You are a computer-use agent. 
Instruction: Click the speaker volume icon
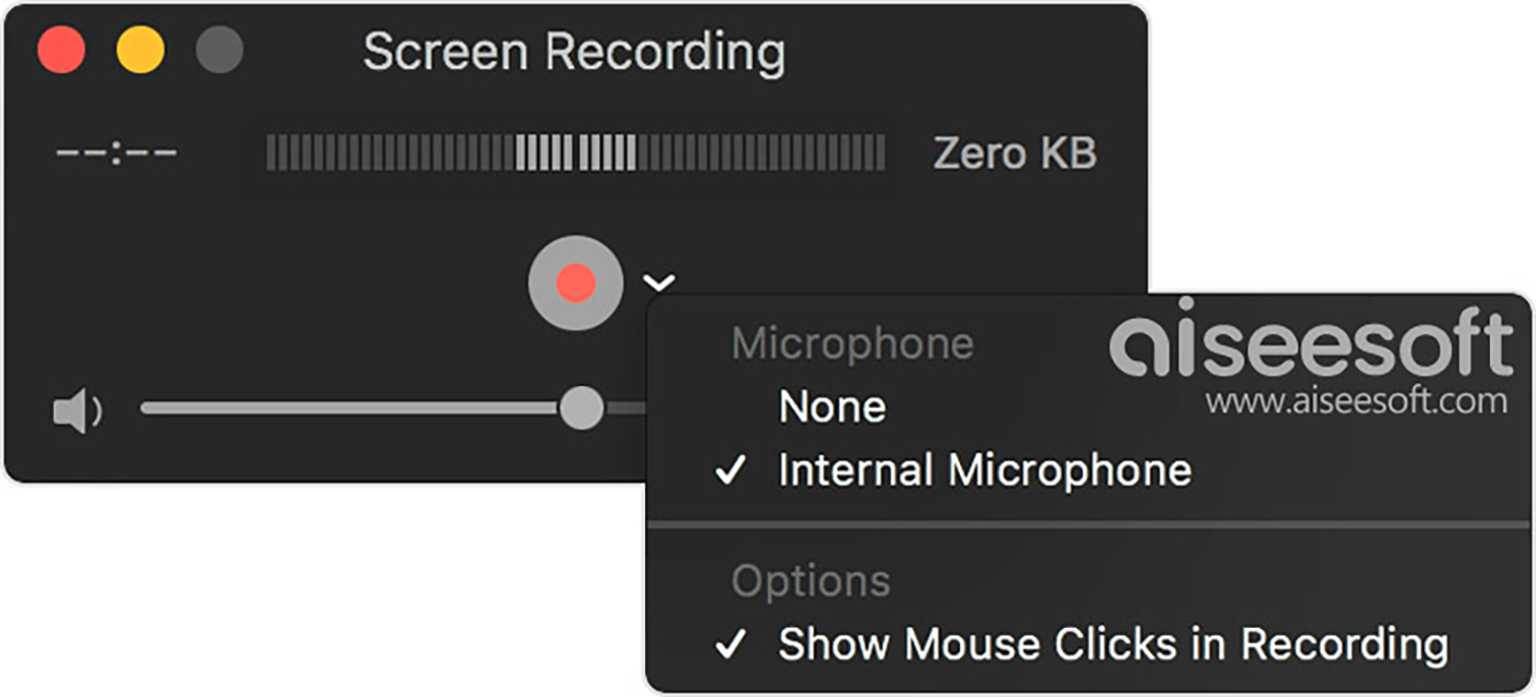[78, 408]
